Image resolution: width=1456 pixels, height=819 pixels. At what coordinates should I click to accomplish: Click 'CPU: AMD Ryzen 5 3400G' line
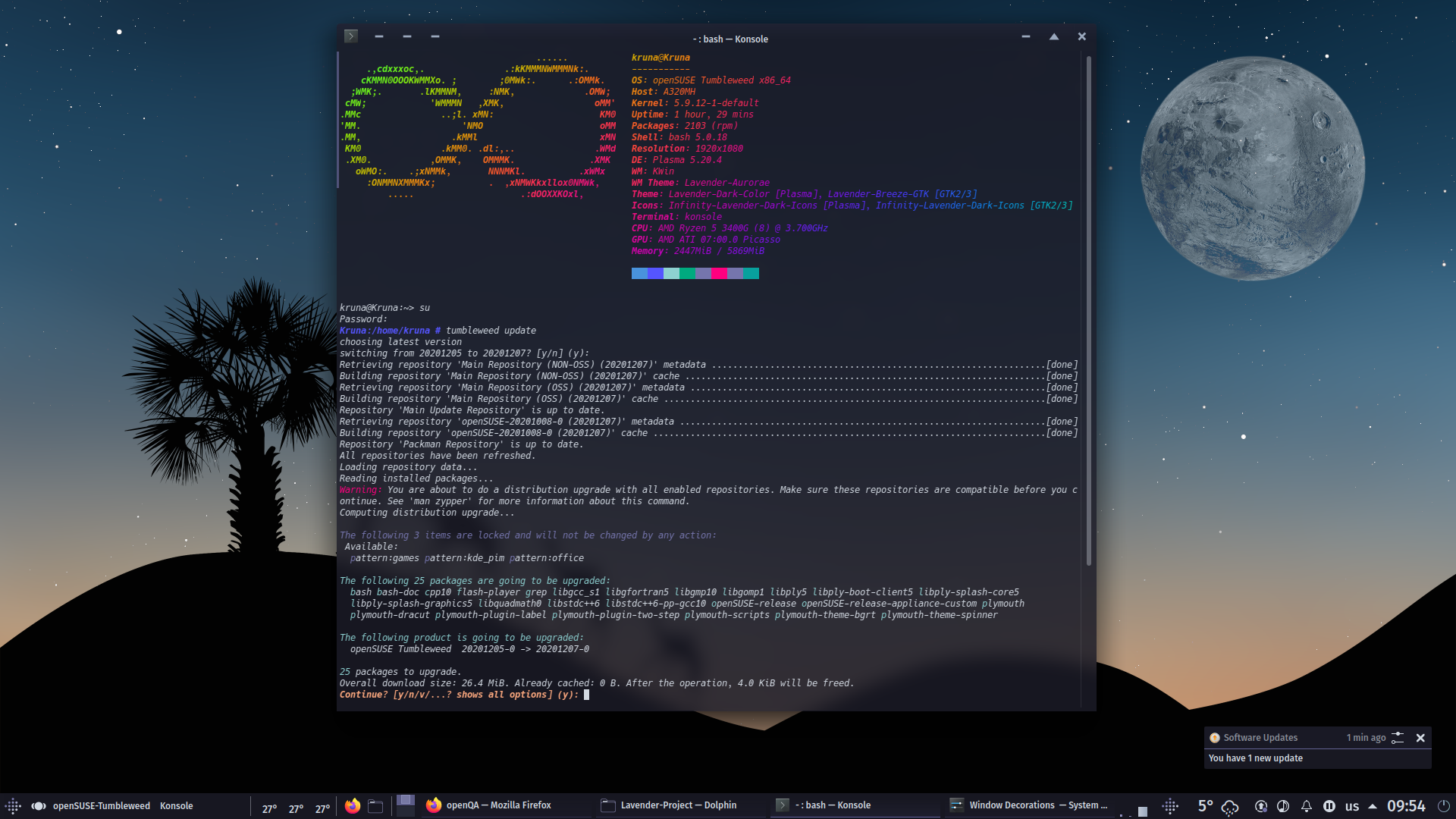pos(730,228)
